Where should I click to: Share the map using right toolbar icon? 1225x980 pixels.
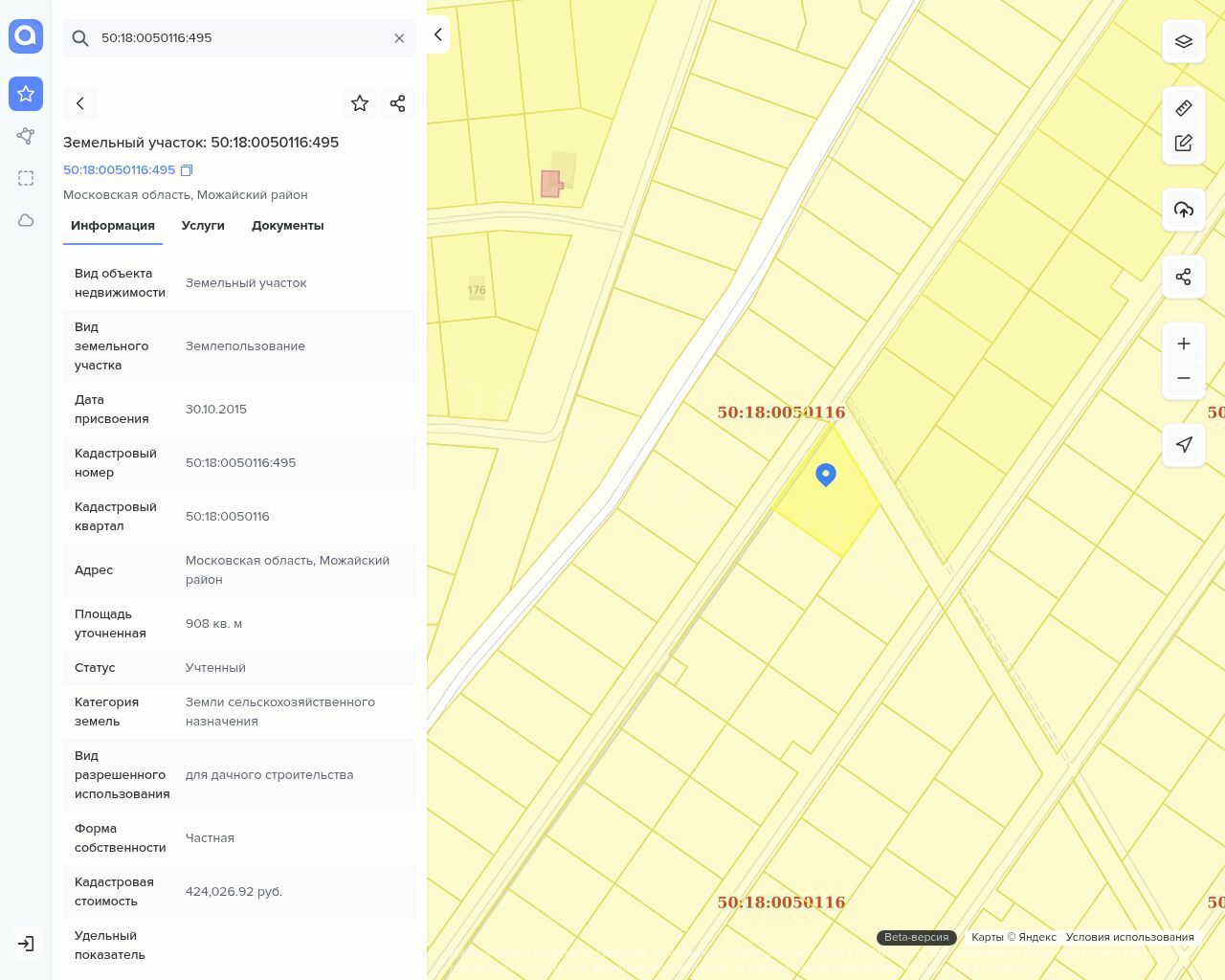point(1184,277)
